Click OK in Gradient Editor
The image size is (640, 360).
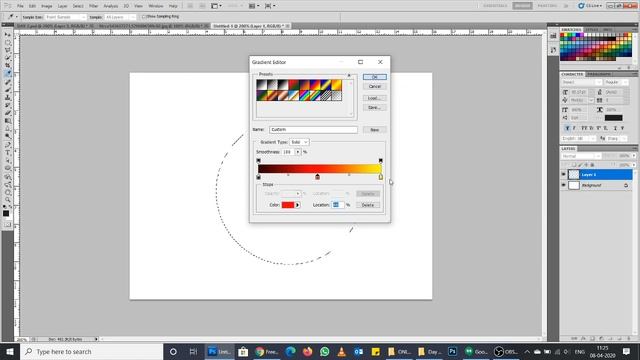click(375, 77)
